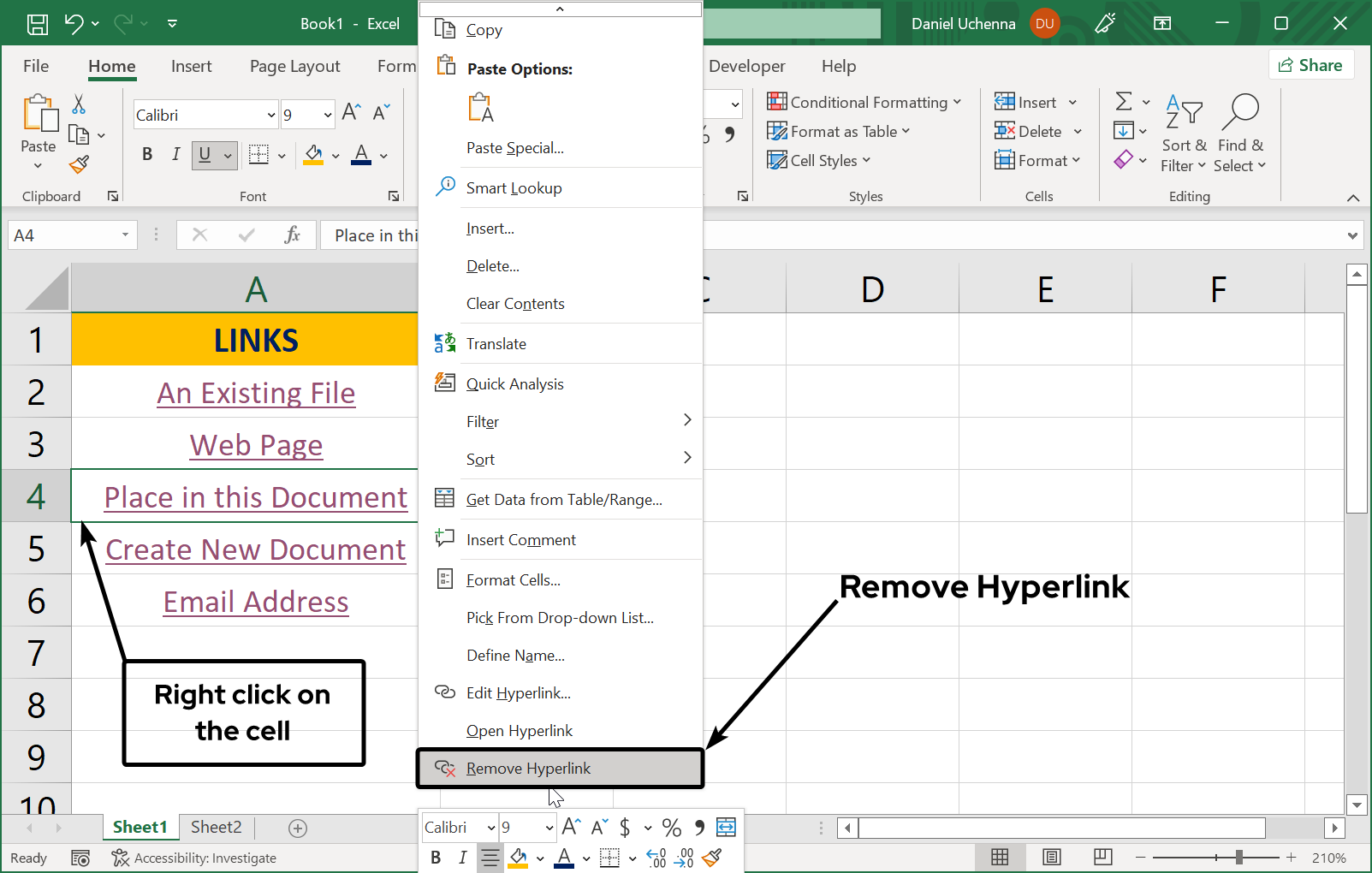Click the Save icon in title bar
Screen dimensions: 1372x873
click(38, 24)
